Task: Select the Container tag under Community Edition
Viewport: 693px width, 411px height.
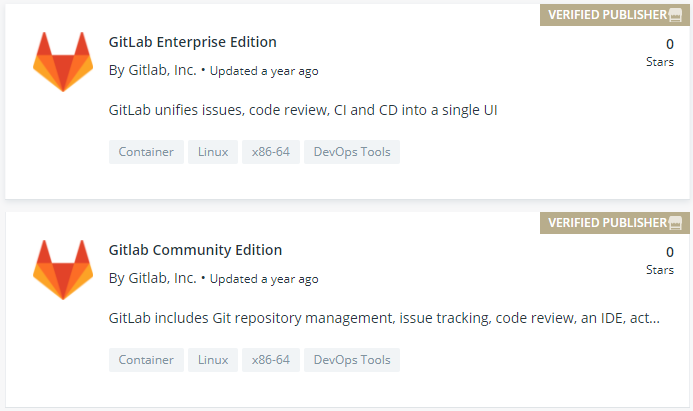Action: tap(146, 360)
